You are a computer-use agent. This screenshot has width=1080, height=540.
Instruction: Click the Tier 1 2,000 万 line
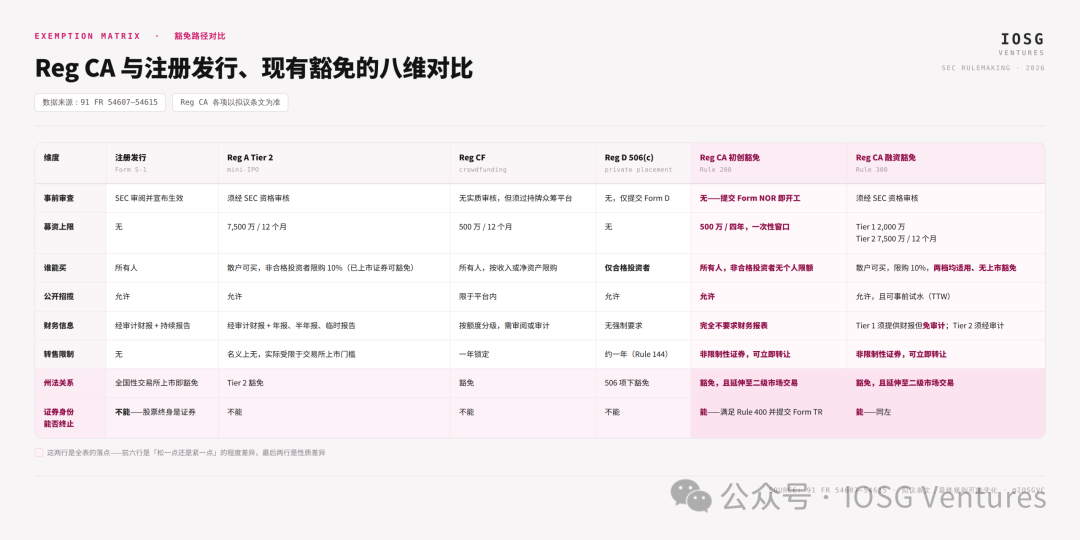tap(880, 227)
